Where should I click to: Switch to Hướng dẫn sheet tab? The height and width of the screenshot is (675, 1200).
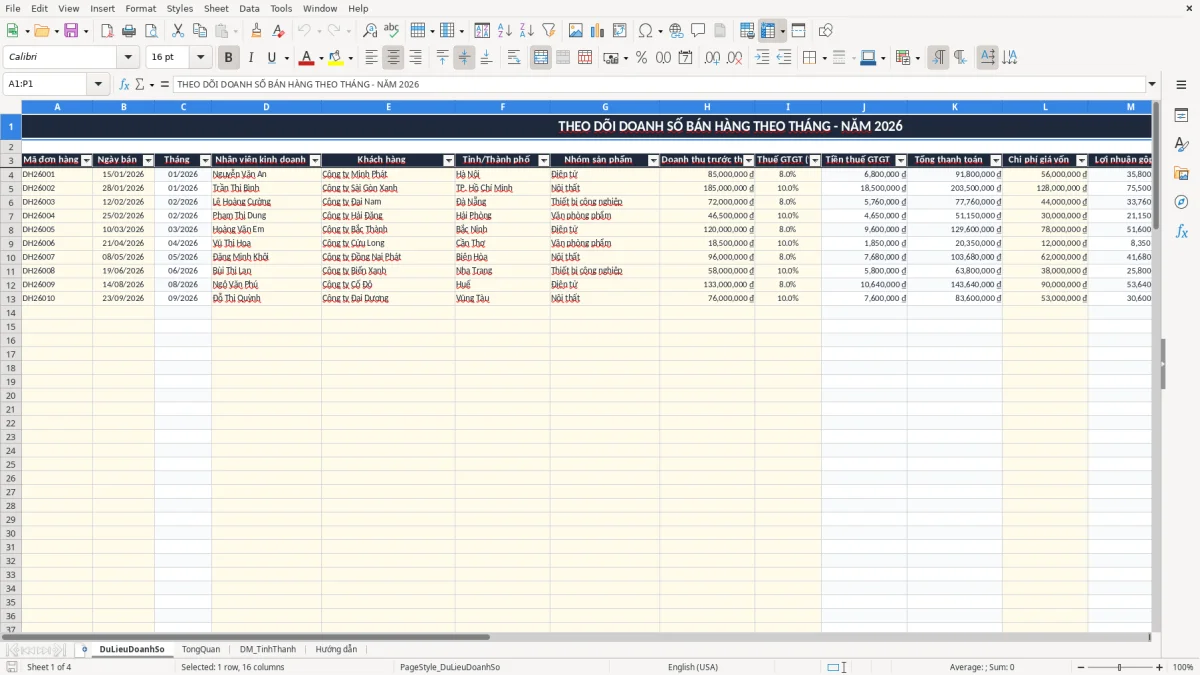tap(336, 649)
